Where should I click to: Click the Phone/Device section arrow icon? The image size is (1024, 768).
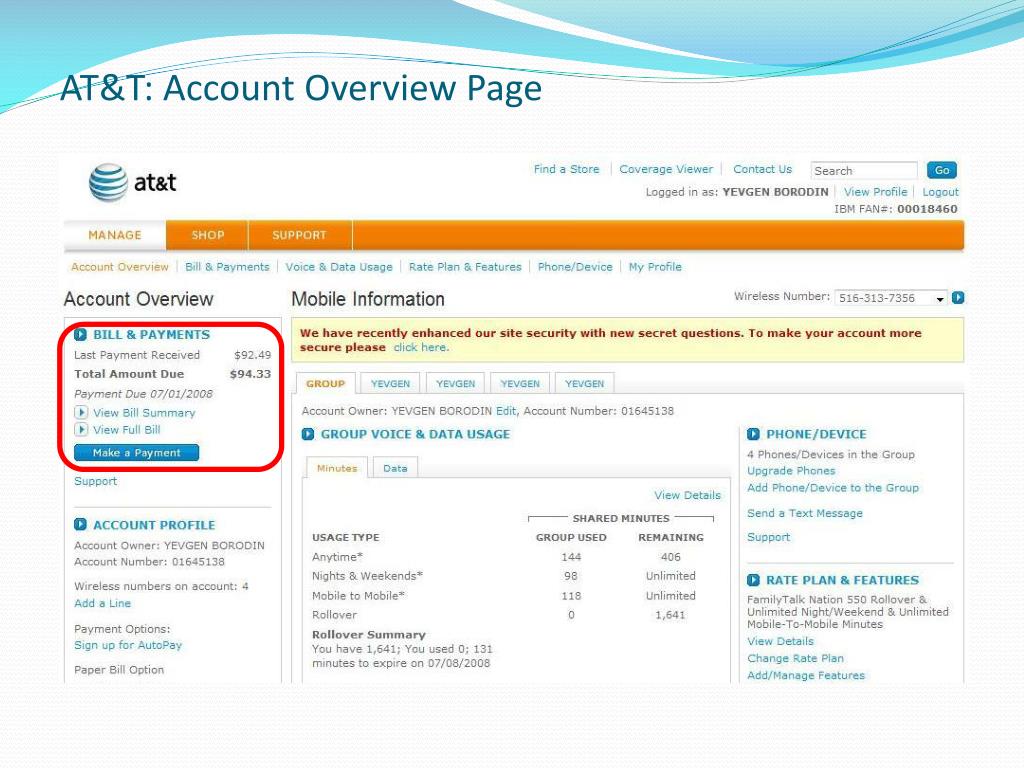754,434
